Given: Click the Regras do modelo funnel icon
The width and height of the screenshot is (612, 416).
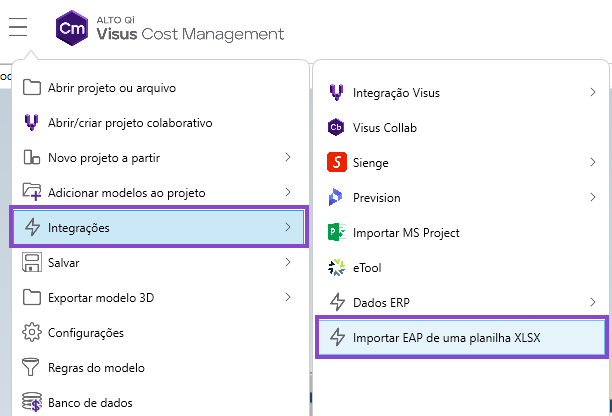Looking at the screenshot, I should pyautogui.click(x=31, y=368).
